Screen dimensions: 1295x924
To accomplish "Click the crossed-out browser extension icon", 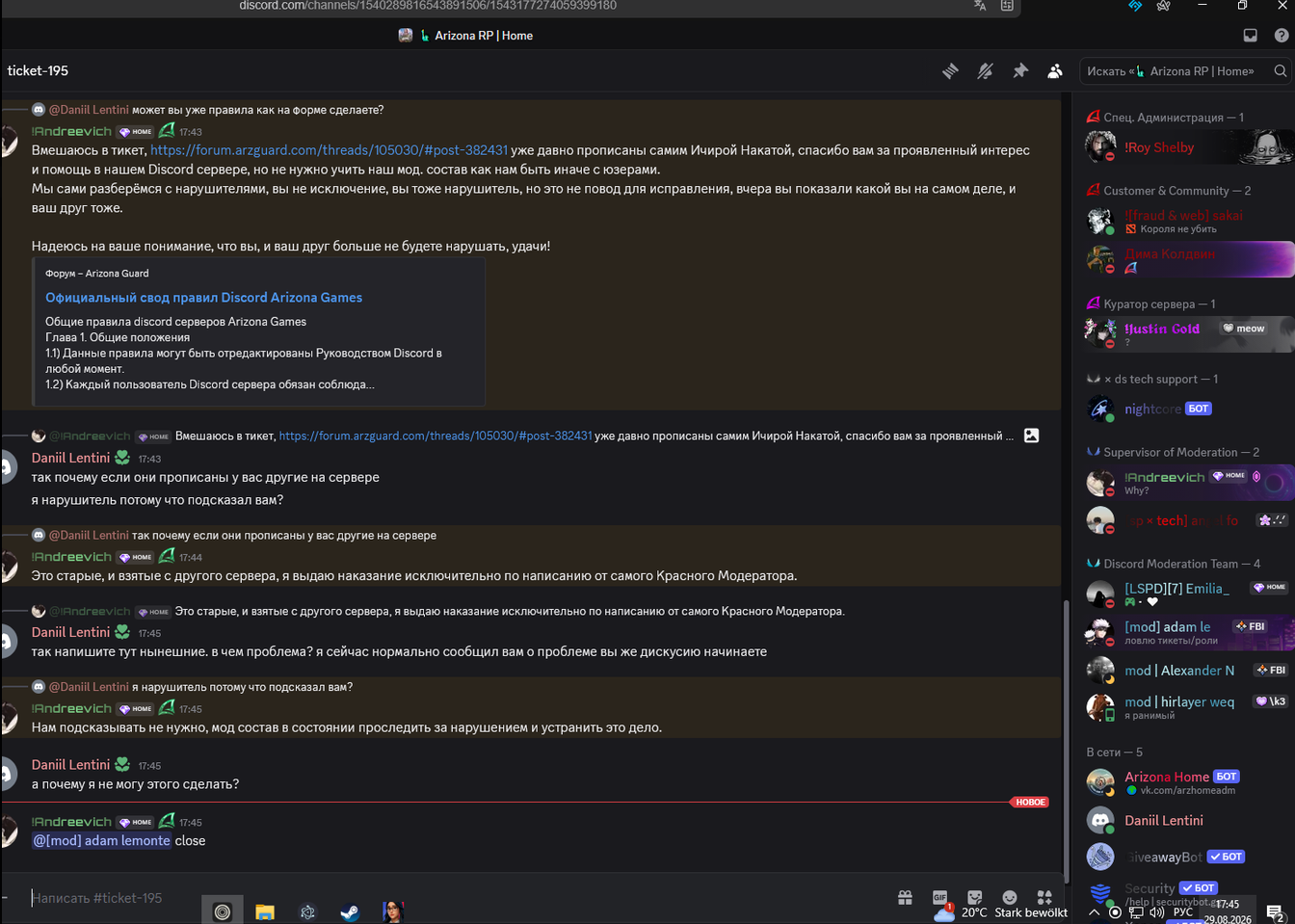I will click(x=1164, y=6).
